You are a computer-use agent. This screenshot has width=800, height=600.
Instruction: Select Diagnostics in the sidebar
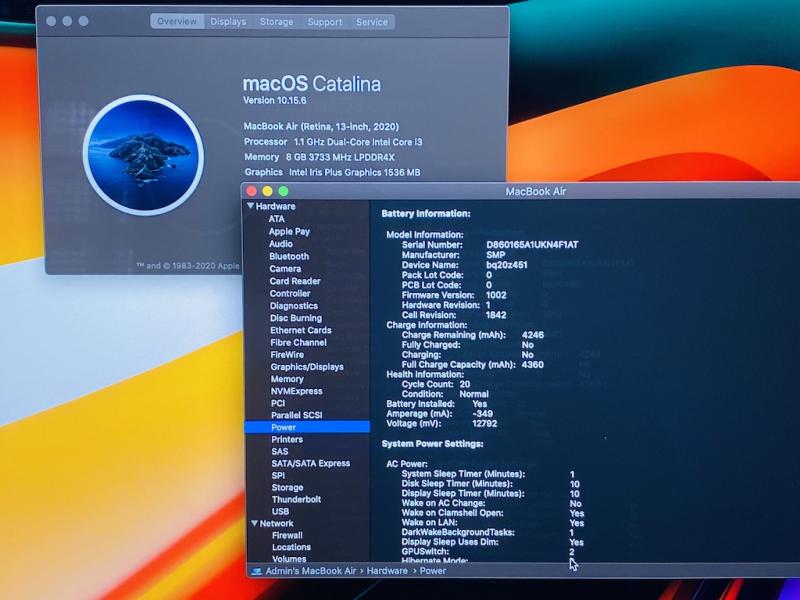pos(294,306)
